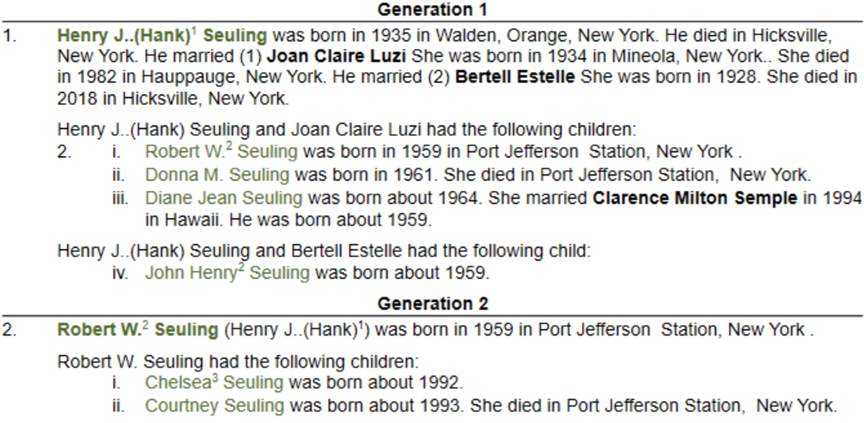Click the bold name Bertell Estelle
This screenshot has width=864, height=423.
pos(515,78)
